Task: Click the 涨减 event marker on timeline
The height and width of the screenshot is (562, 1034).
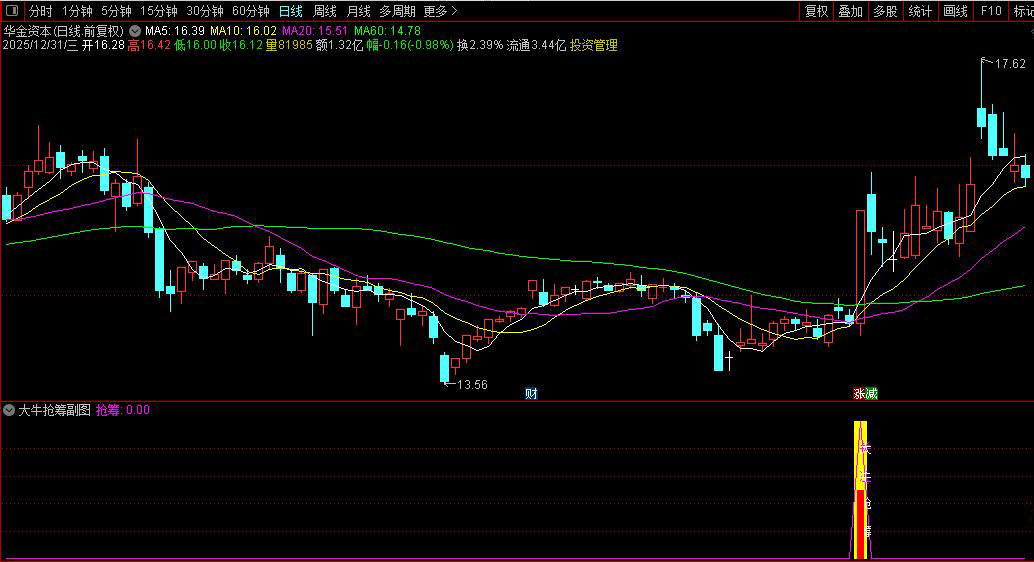Action: click(865, 394)
